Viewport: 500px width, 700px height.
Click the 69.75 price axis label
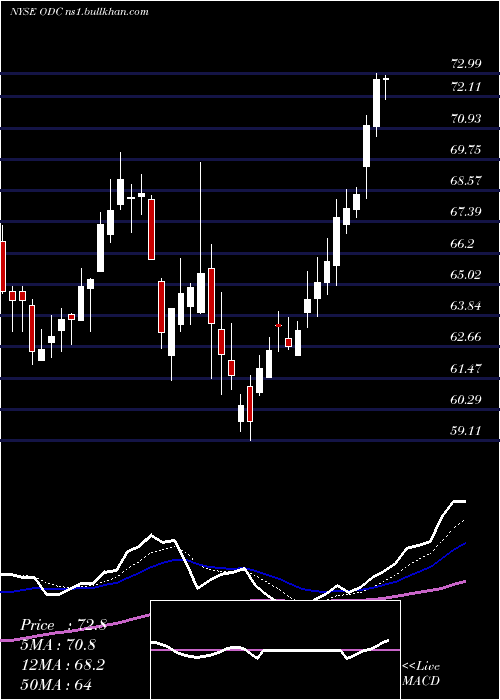pos(466,150)
